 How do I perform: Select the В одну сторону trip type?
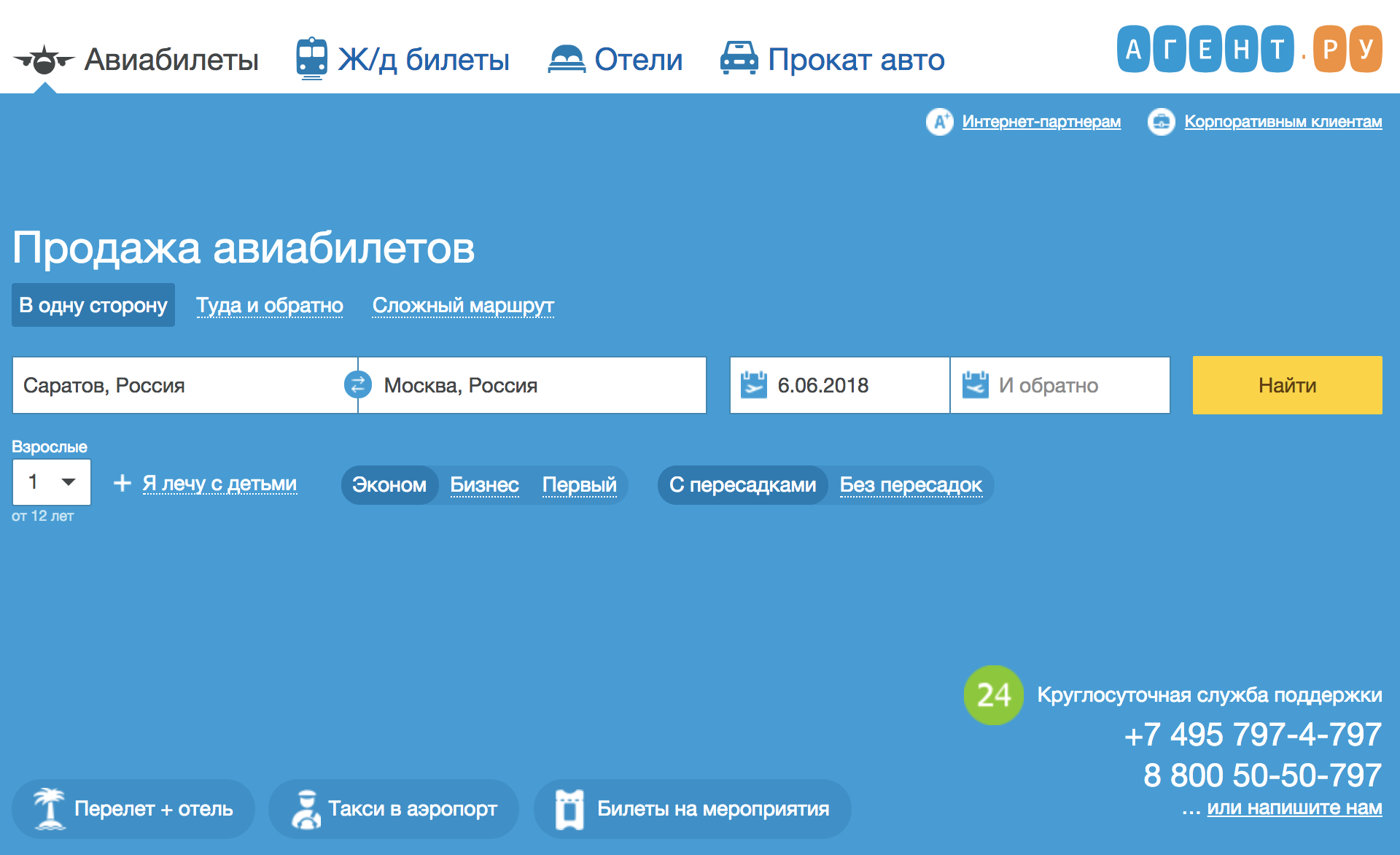pyautogui.click(x=93, y=305)
